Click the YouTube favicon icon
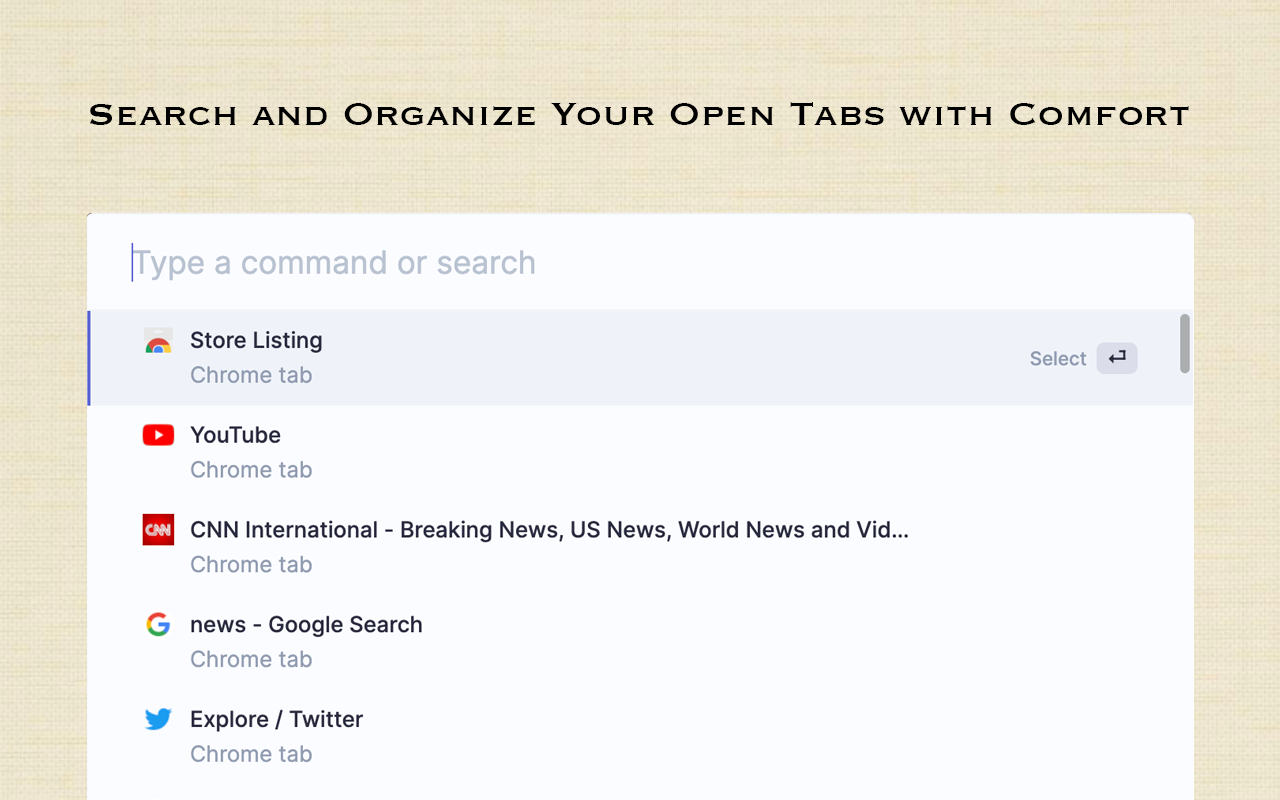Viewport: 1280px width, 800px height. (158, 435)
